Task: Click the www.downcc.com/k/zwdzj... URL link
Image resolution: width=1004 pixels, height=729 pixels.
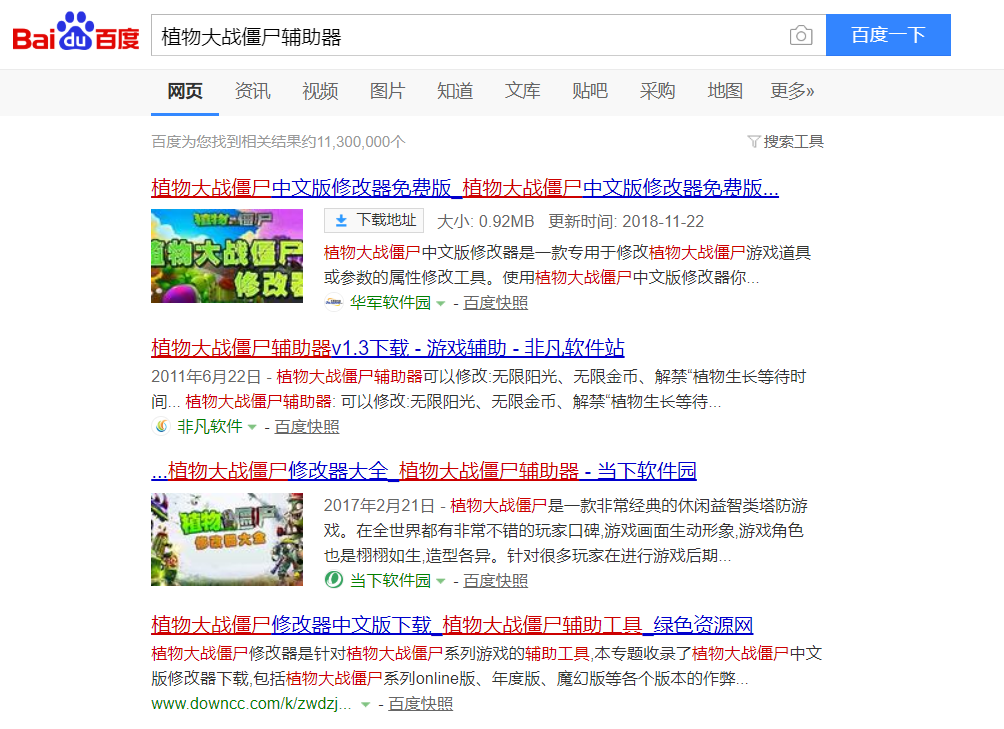Action: coord(251,704)
